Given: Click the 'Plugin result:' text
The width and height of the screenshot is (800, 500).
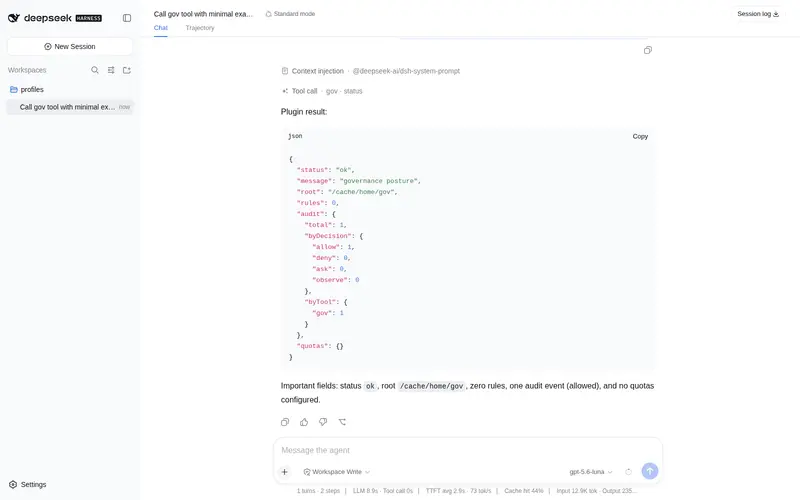Looking at the screenshot, I should 304,112.
